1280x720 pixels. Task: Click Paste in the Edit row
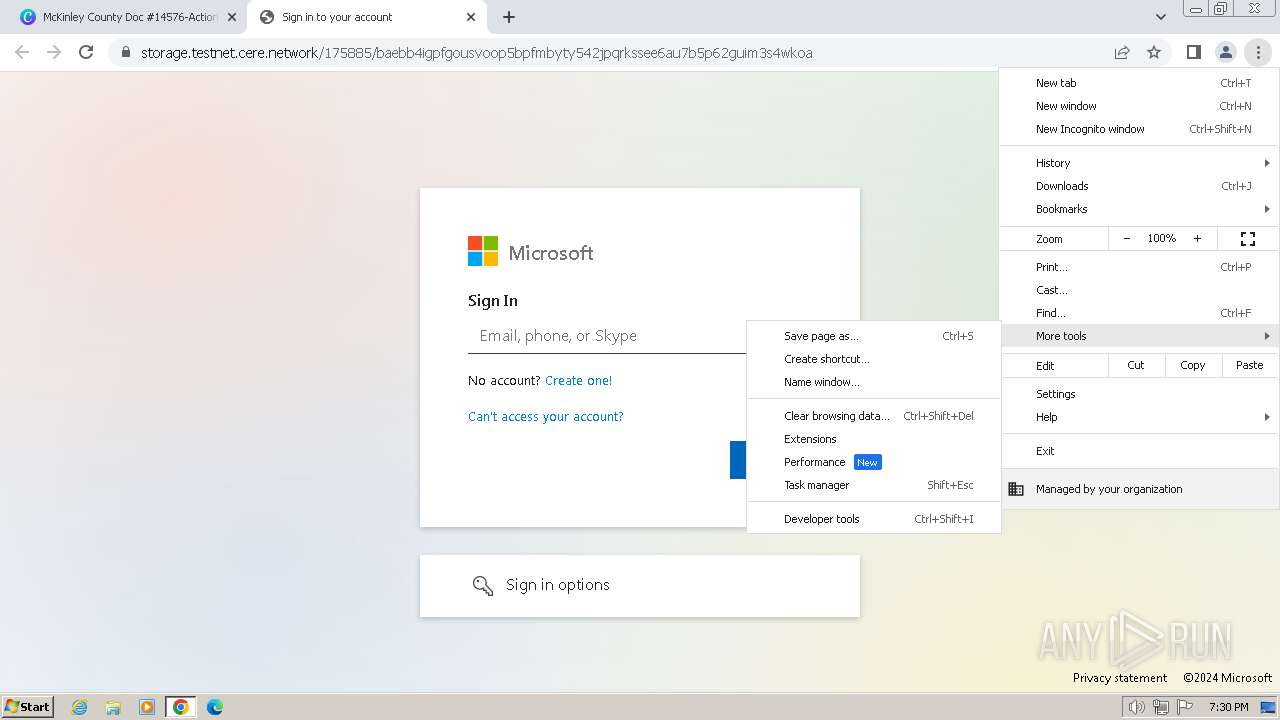pos(1250,365)
